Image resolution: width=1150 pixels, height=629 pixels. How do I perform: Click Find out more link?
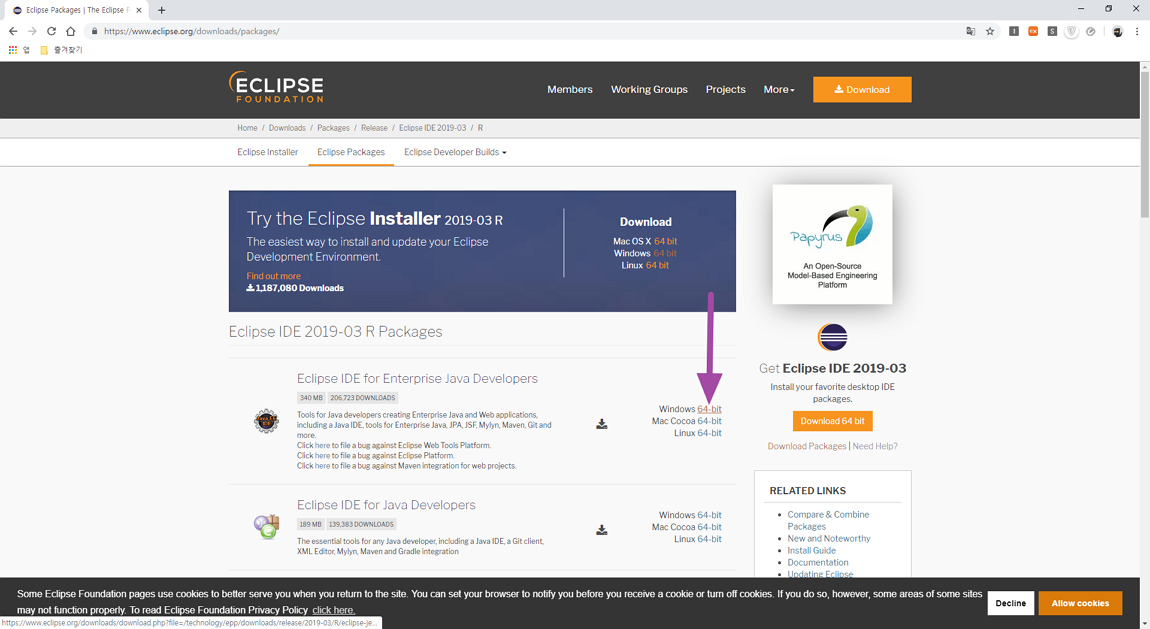pos(274,276)
